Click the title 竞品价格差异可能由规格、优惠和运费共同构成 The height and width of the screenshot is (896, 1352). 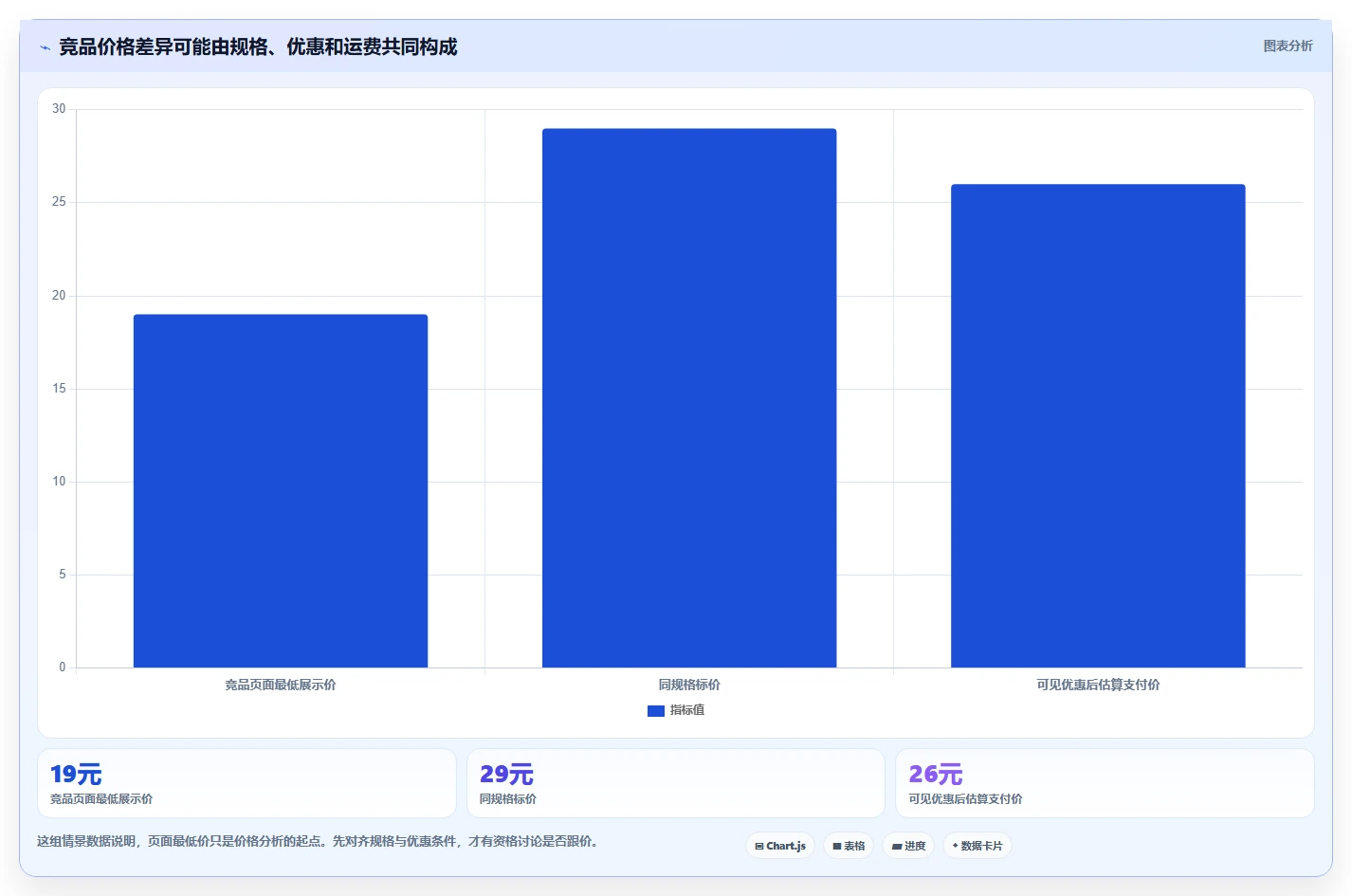pos(258,47)
